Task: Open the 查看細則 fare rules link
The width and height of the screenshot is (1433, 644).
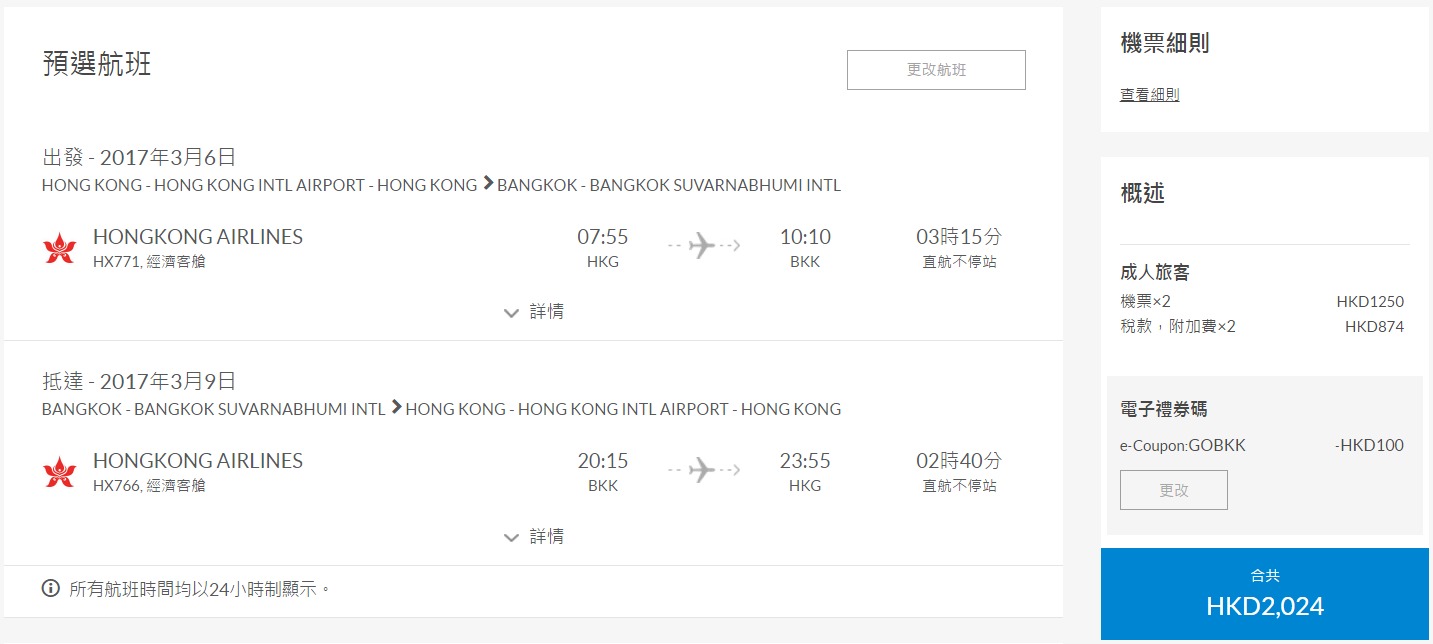Action: [x=1149, y=95]
